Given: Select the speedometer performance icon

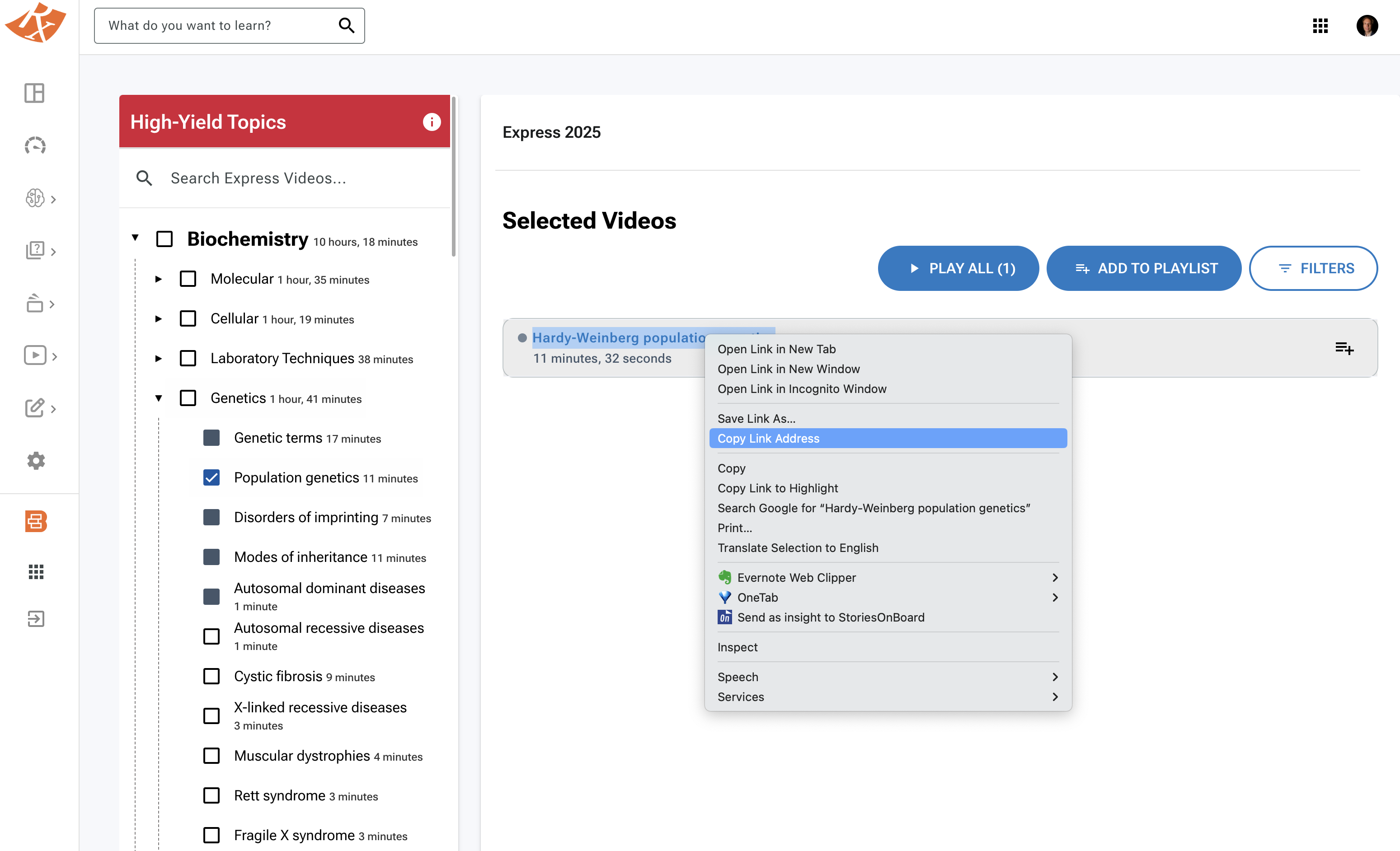Looking at the screenshot, I should click(x=35, y=146).
